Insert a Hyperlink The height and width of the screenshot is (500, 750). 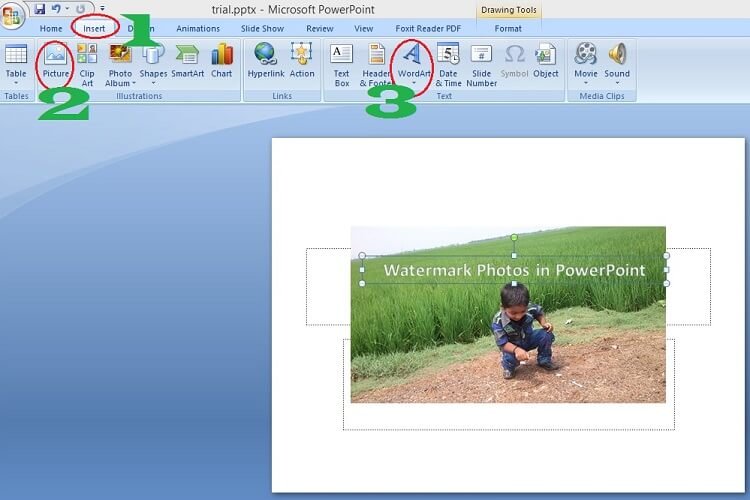266,61
